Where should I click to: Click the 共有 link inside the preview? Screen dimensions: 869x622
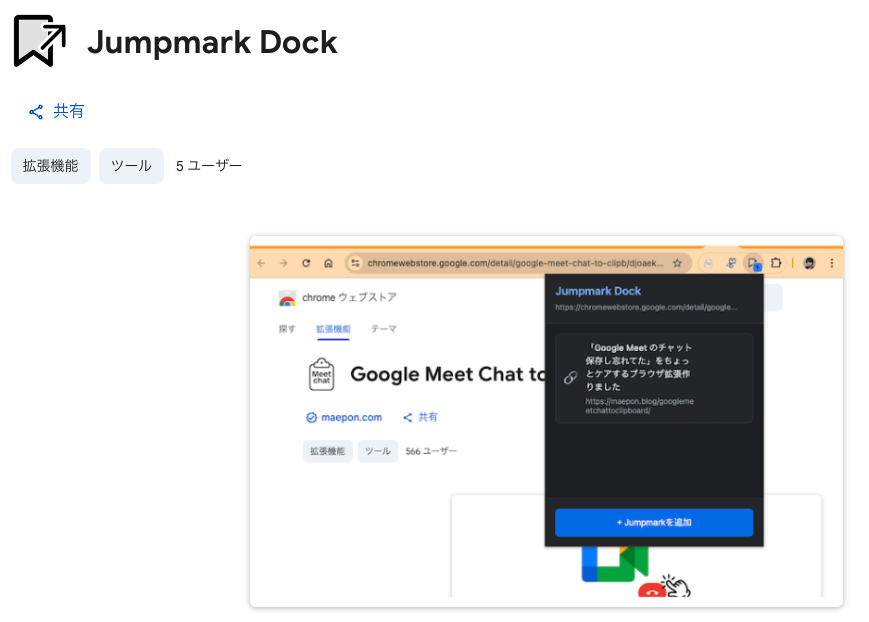(420, 417)
